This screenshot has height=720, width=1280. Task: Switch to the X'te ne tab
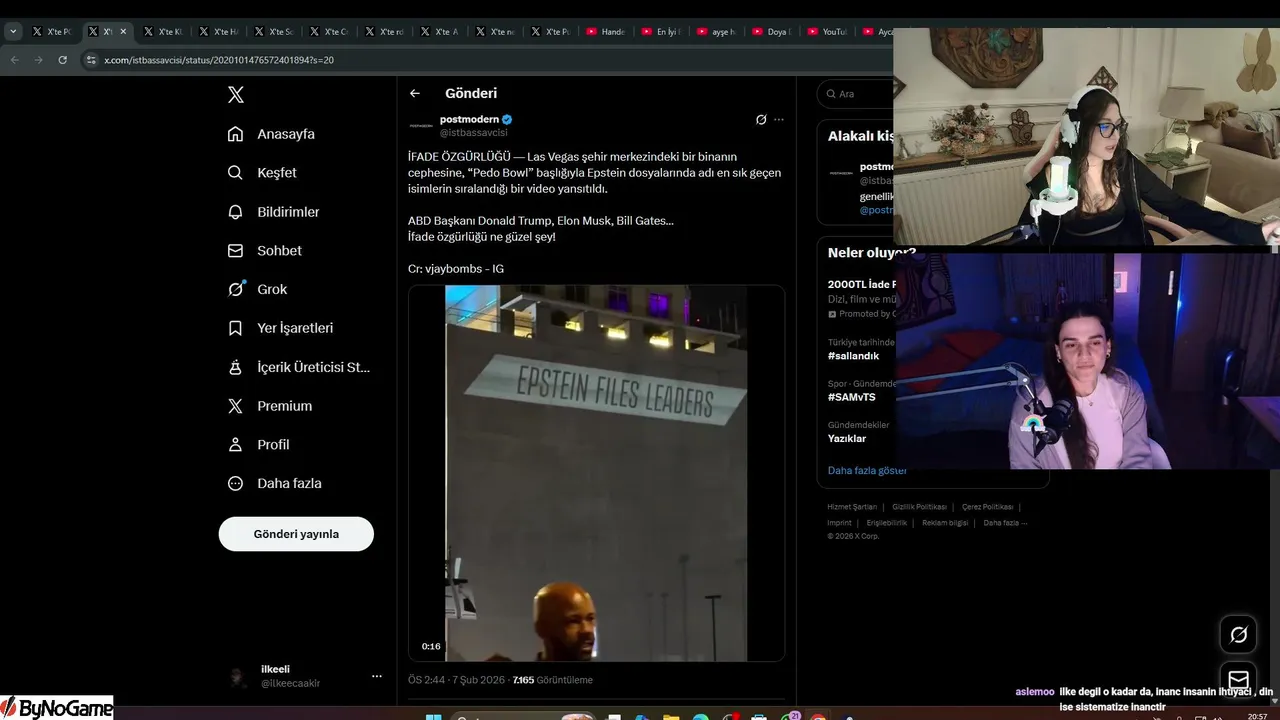(495, 32)
